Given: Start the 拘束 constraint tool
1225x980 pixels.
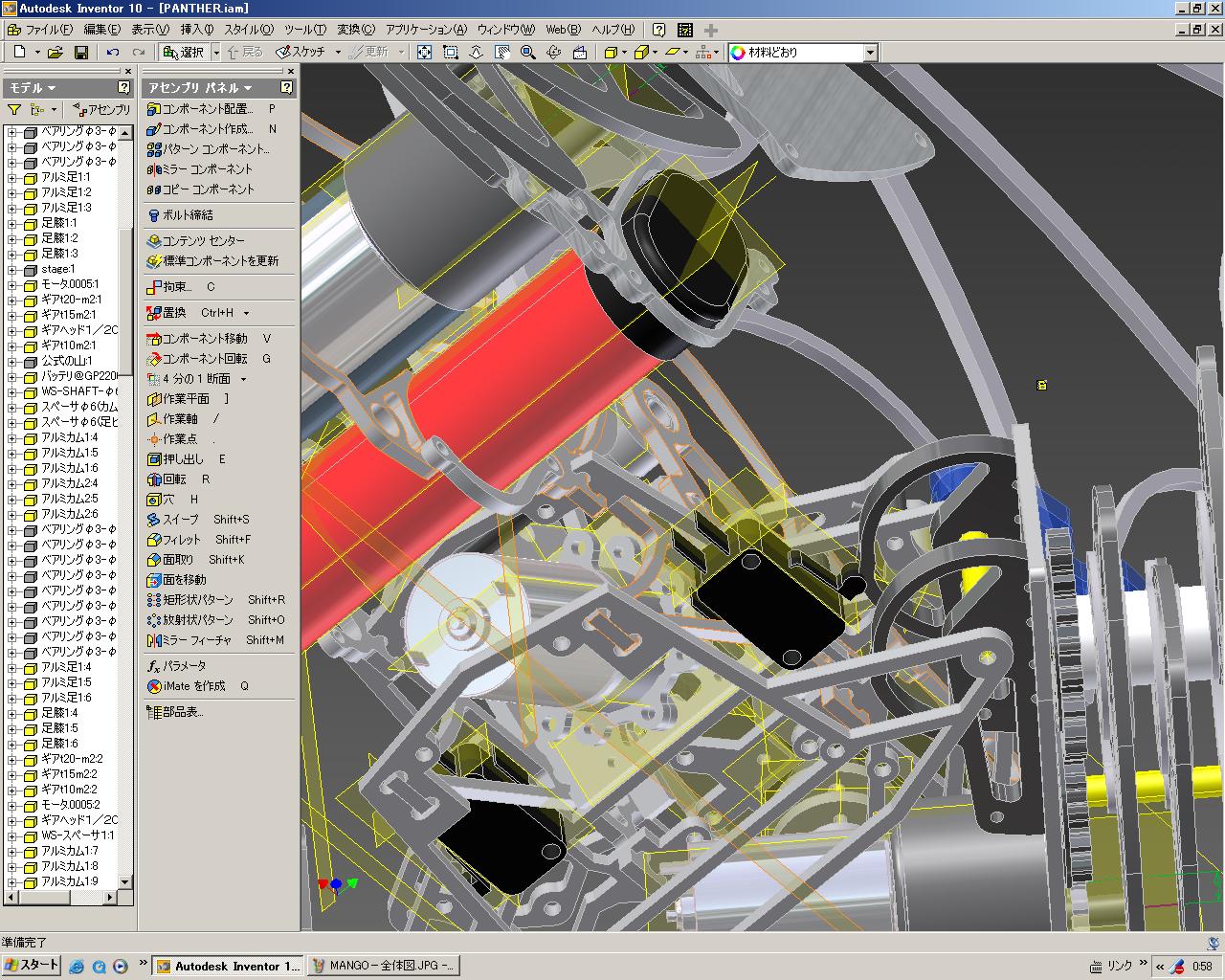Looking at the screenshot, I should (x=169, y=287).
